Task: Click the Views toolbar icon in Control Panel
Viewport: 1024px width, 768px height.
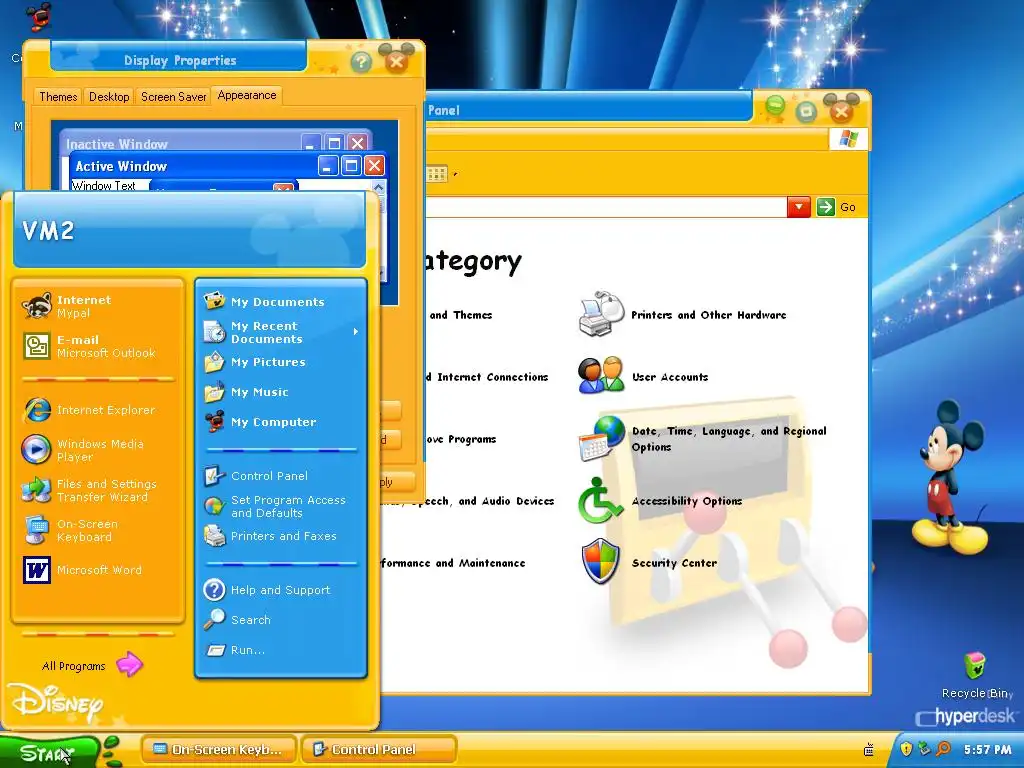Action: click(x=437, y=174)
